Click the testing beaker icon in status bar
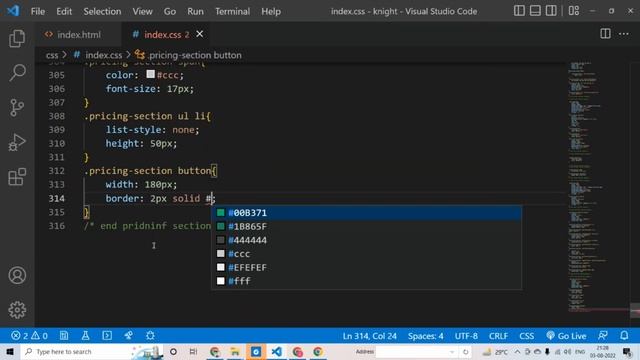The height and width of the screenshot is (360, 640). coord(85,336)
